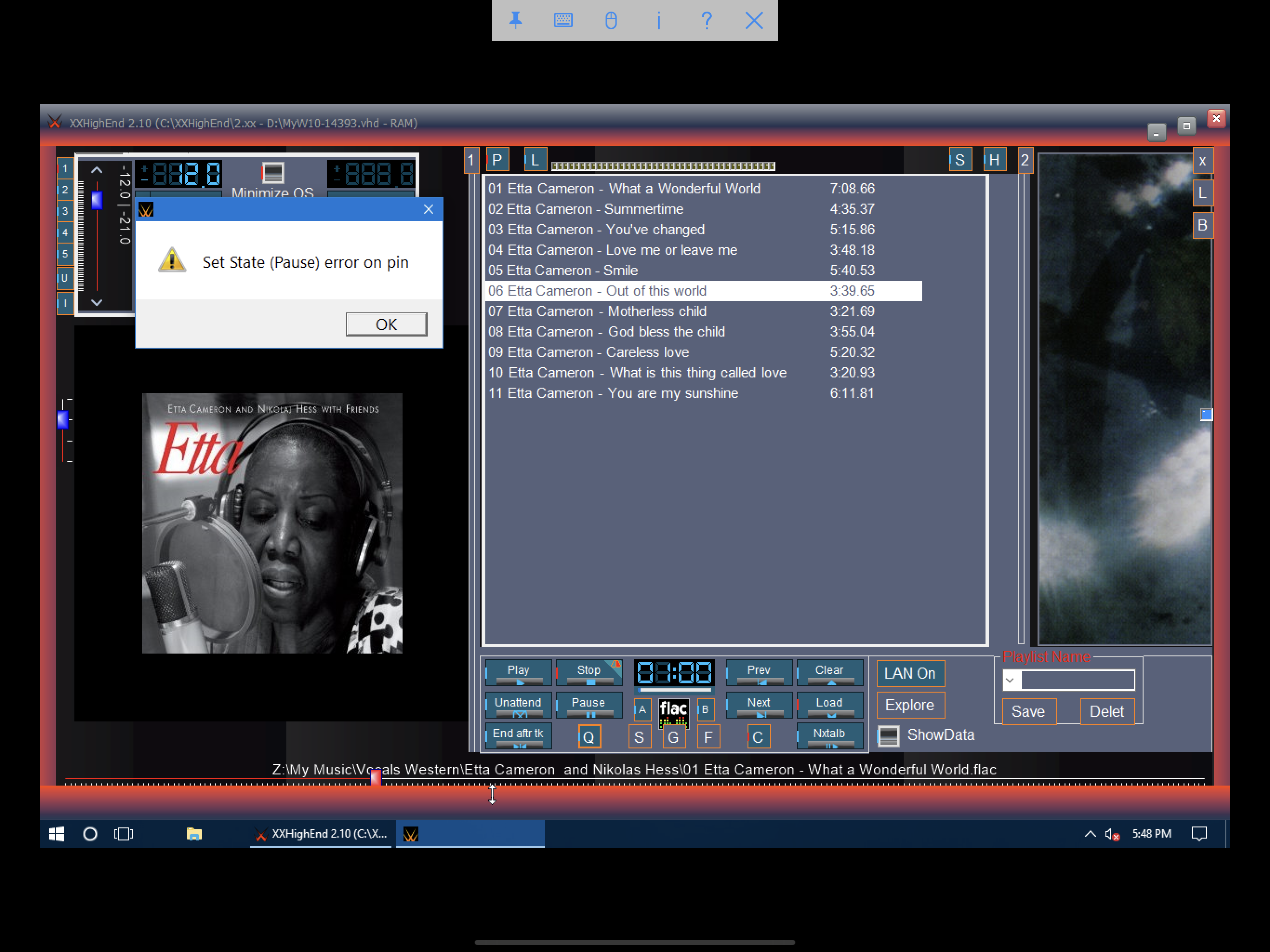Click the Delet playlist button
The image size is (1270, 952).
click(x=1106, y=712)
